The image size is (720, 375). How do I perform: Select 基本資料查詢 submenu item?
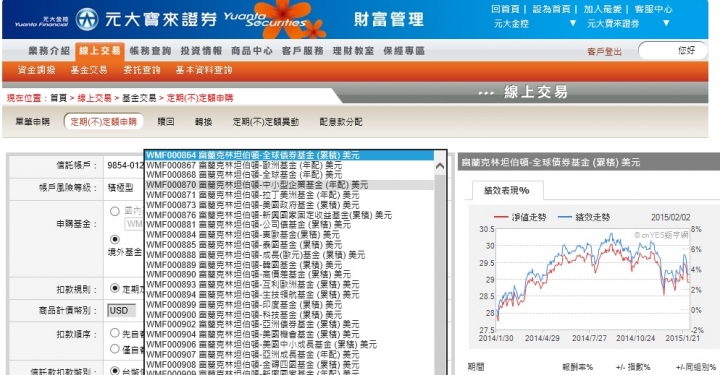pos(204,70)
